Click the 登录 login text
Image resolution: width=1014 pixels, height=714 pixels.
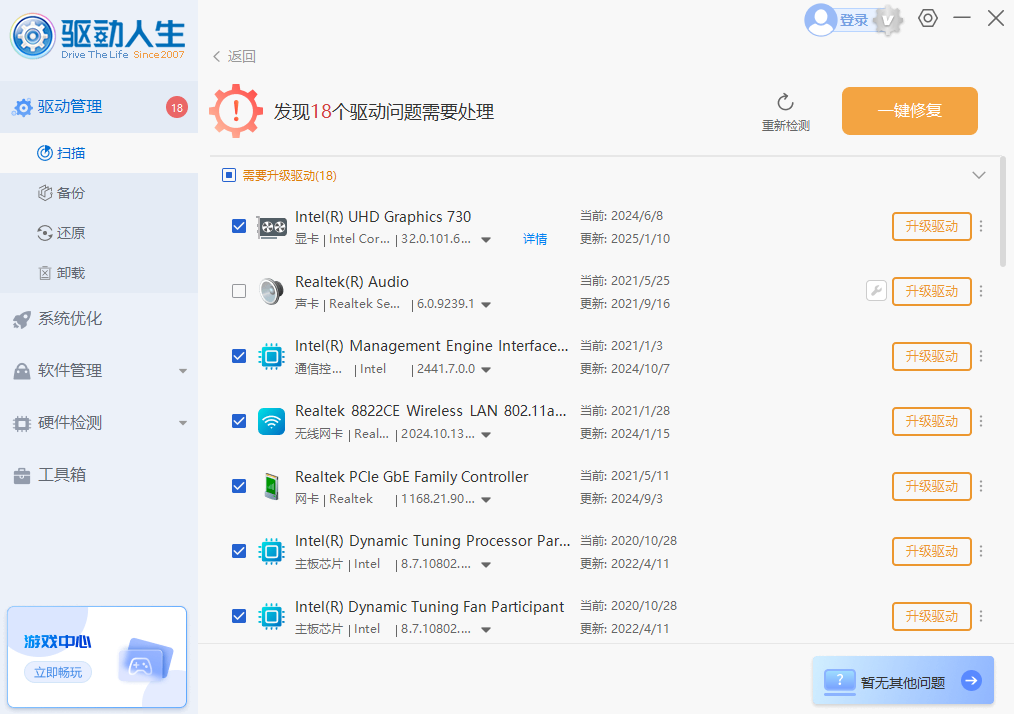[x=854, y=21]
